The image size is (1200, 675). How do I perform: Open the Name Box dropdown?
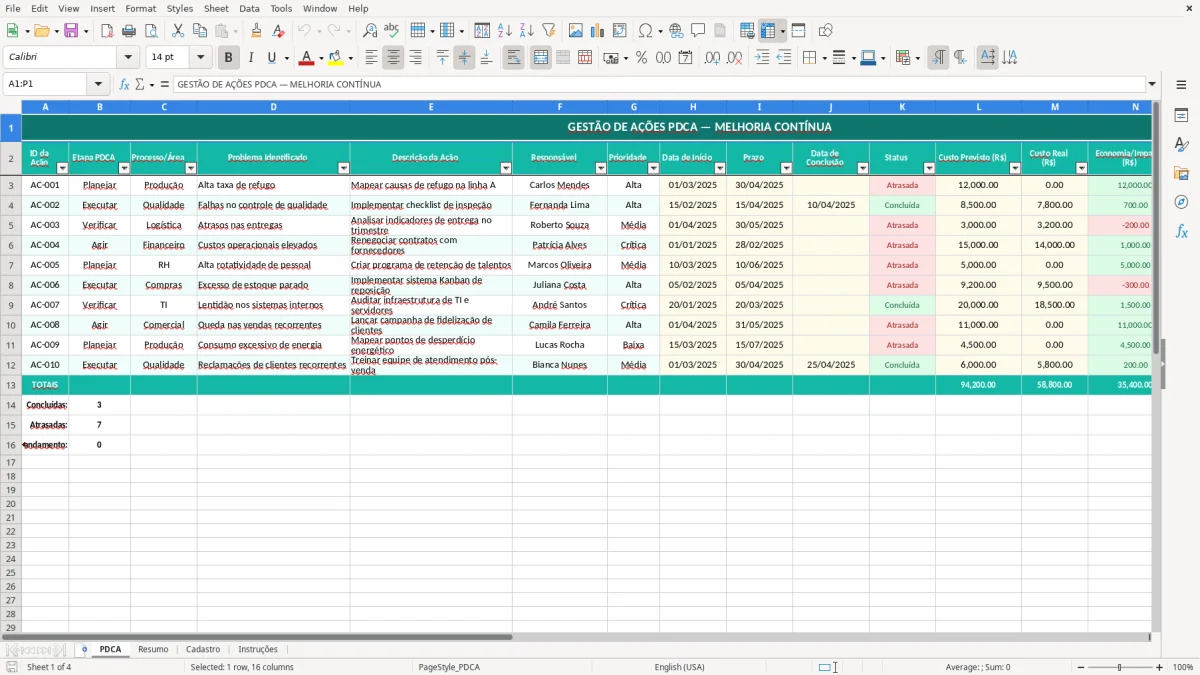click(98, 84)
